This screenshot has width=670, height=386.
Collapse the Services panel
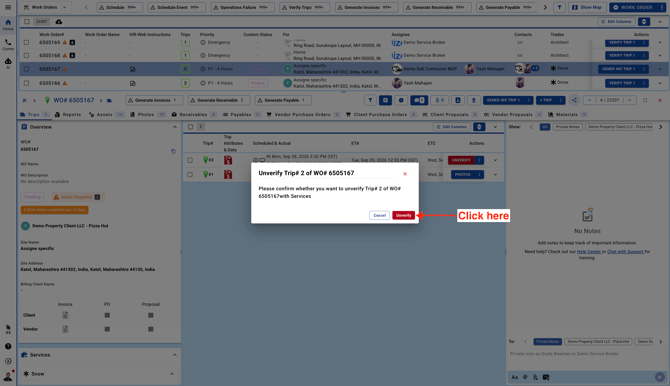pos(175,355)
